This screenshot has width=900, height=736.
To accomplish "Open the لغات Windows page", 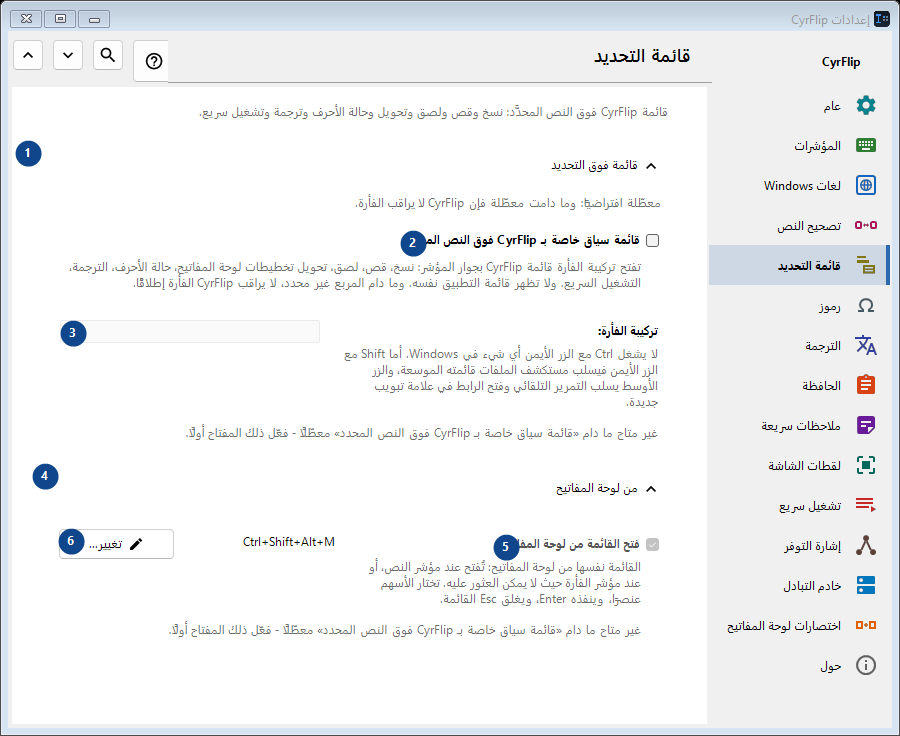I will (798, 185).
